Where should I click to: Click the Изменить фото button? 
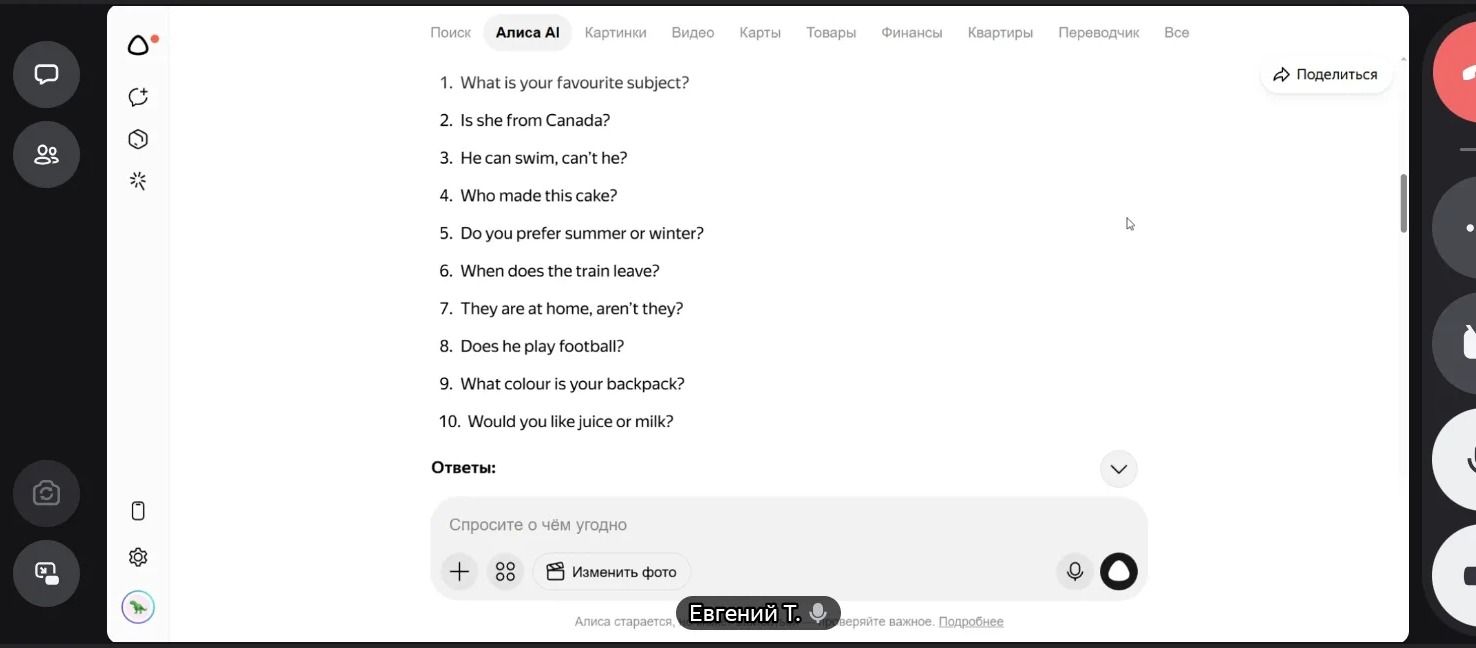tap(612, 572)
